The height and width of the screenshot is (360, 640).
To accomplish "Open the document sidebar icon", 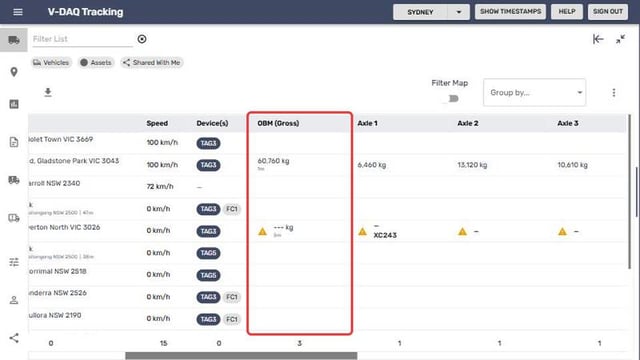I will 14,142.
